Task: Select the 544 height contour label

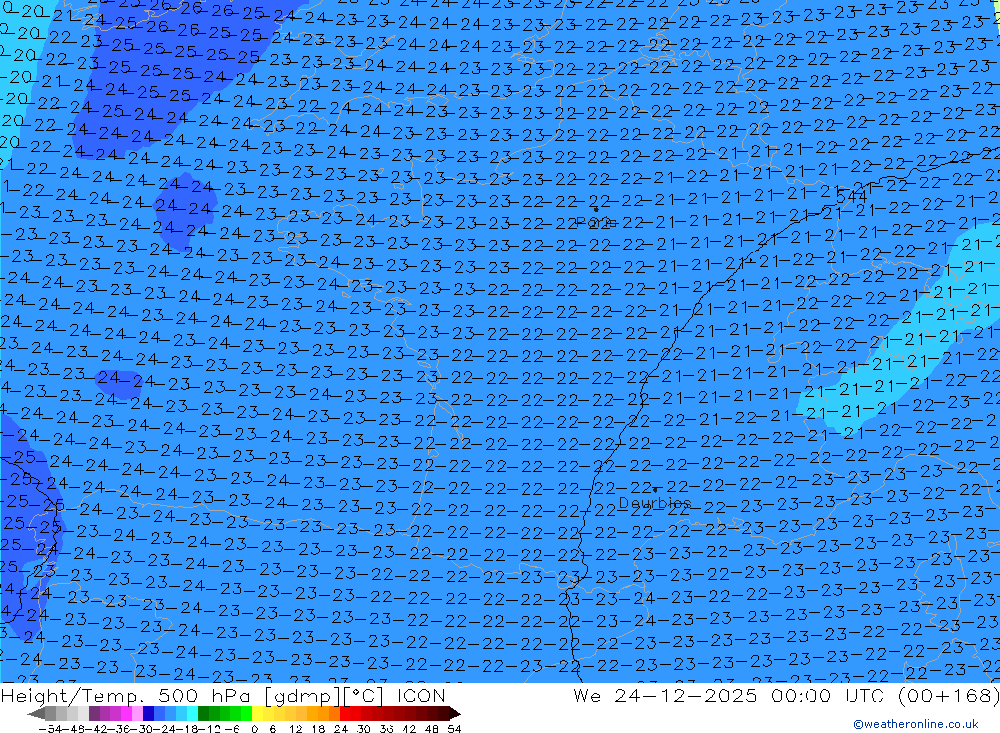Action: [x=851, y=197]
